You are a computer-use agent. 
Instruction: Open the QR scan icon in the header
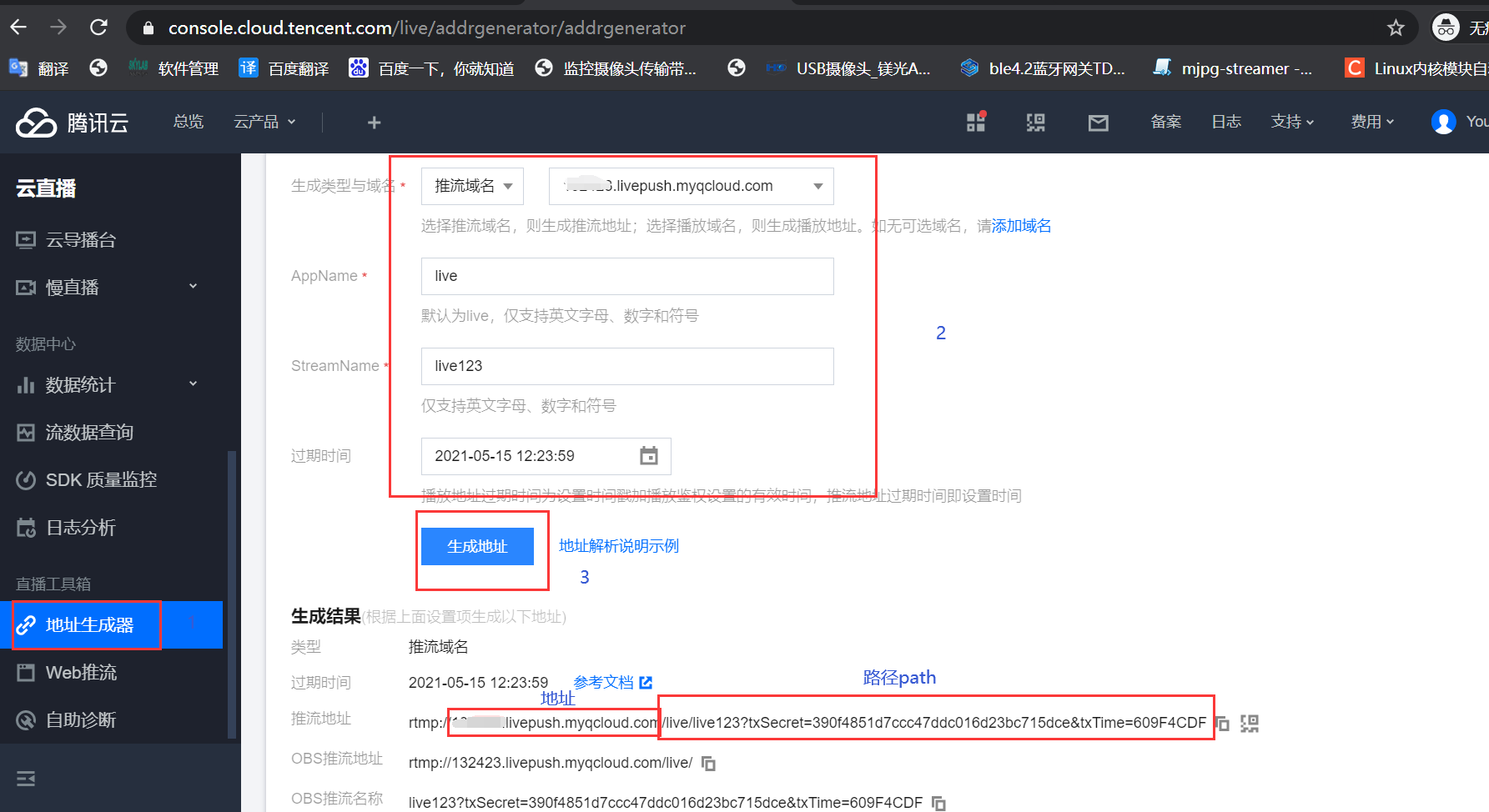tap(1036, 122)
